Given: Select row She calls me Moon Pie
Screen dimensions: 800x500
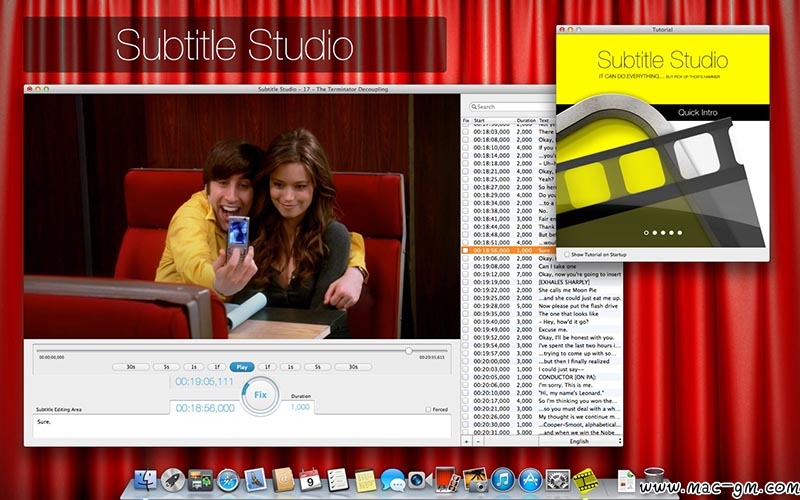Looking at the screenshot, I should 542,290.
